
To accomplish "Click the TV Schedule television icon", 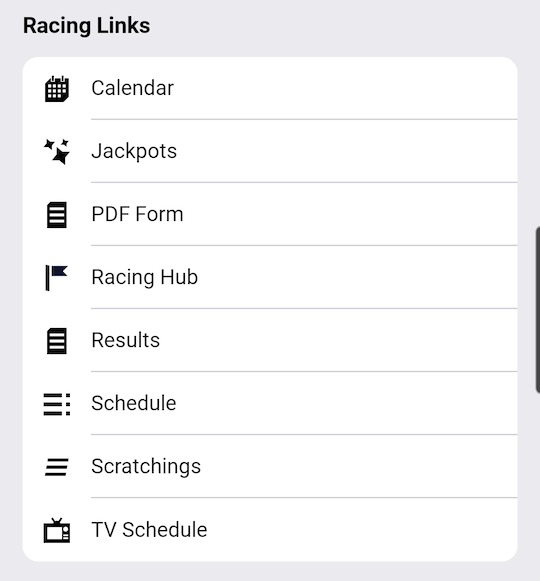I will pyautogui.click(x=57, y=530).
